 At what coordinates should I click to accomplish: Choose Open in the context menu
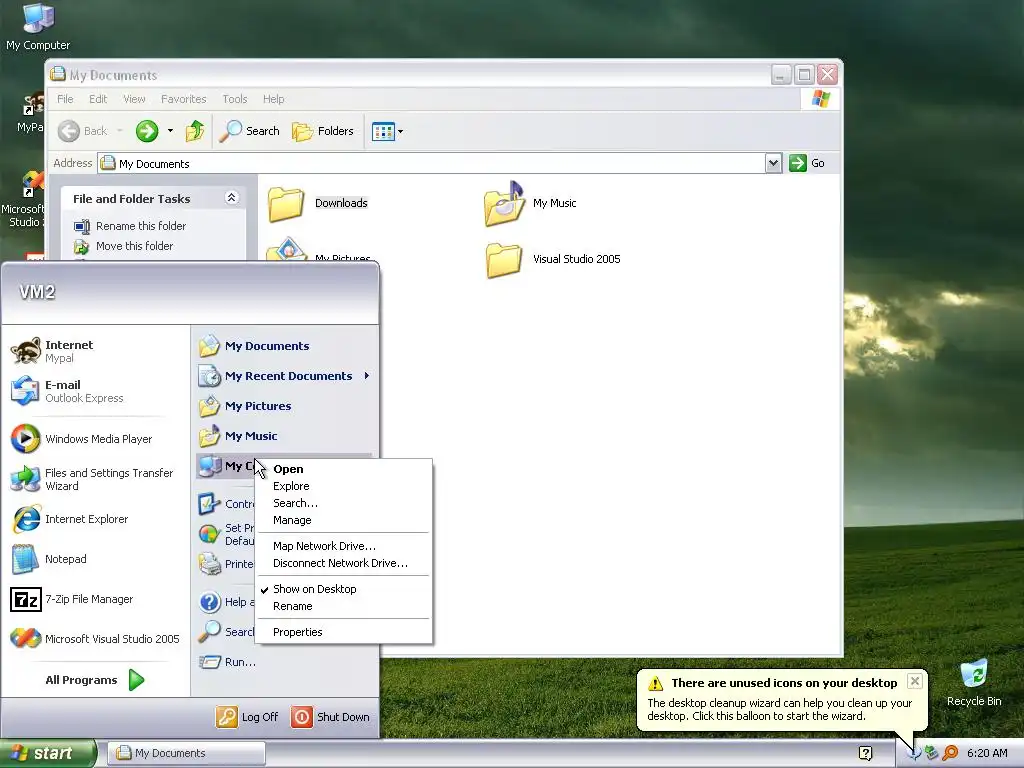pyautogui.click(x=344, y=469)
